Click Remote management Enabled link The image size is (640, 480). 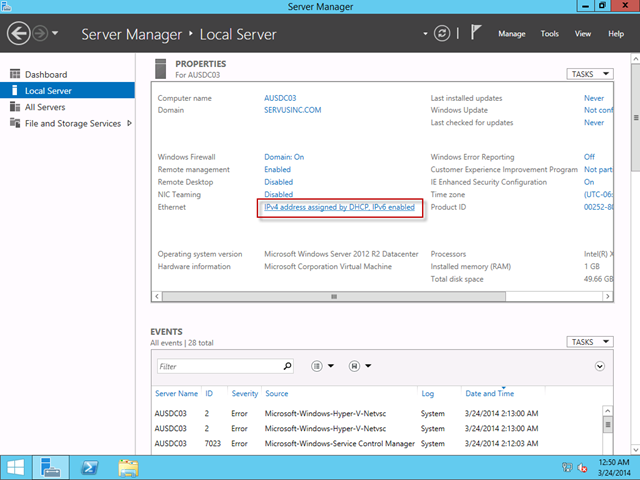pos(278,169)
